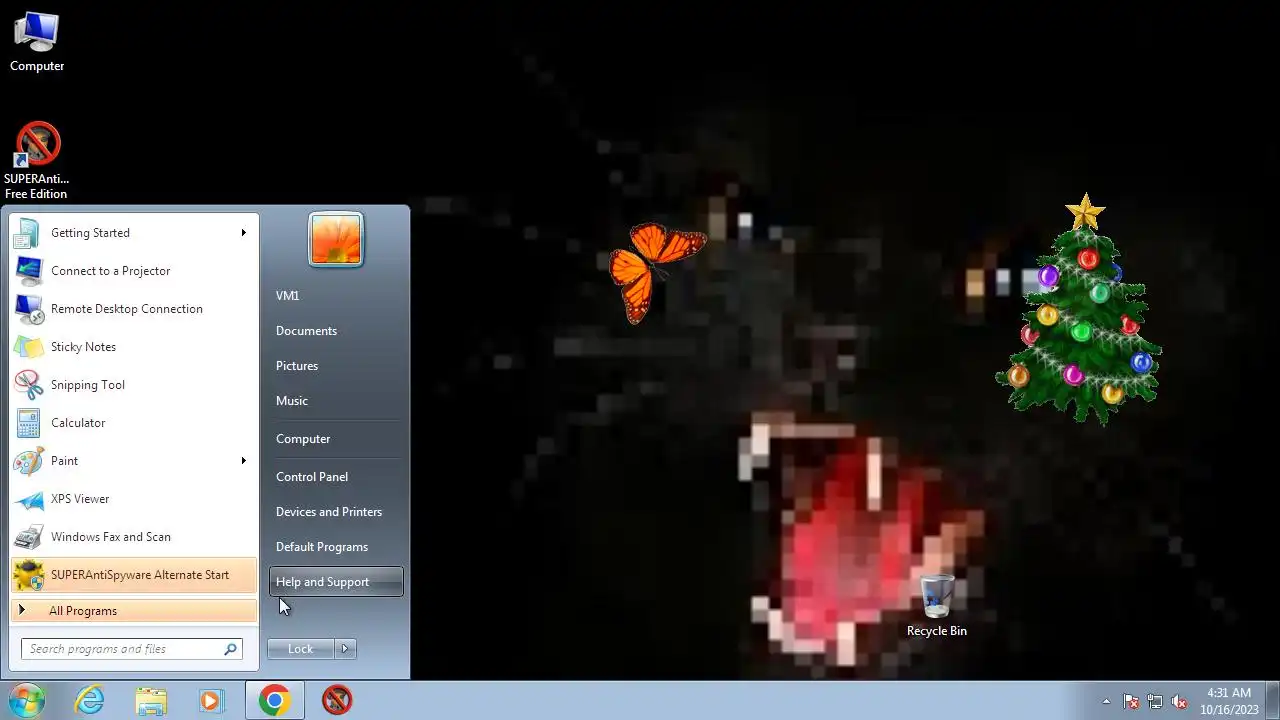Click the Action Center flag tray icon

(1131, 701)
